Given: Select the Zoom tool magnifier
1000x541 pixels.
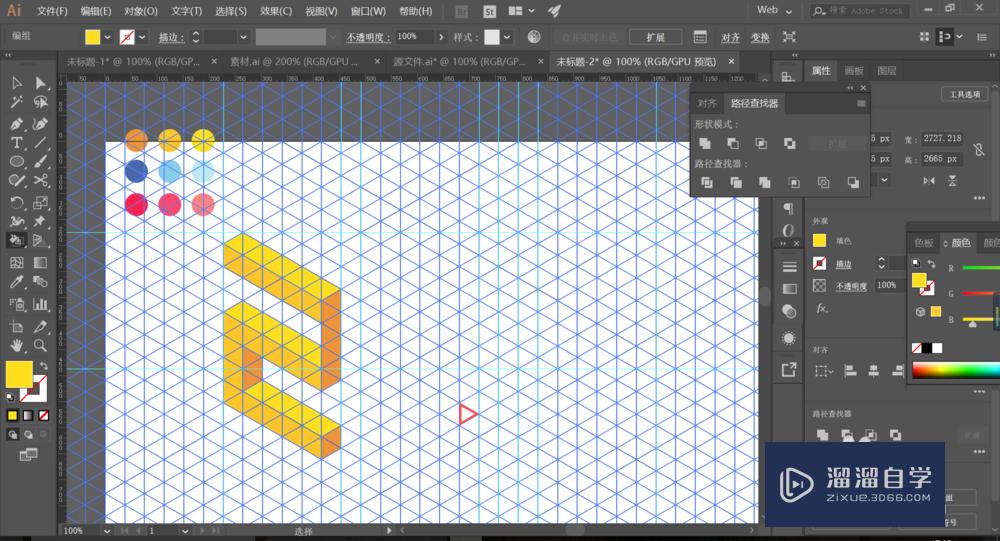Looking at the screenshot, I should pyautogui.click(x=40, y=345).
